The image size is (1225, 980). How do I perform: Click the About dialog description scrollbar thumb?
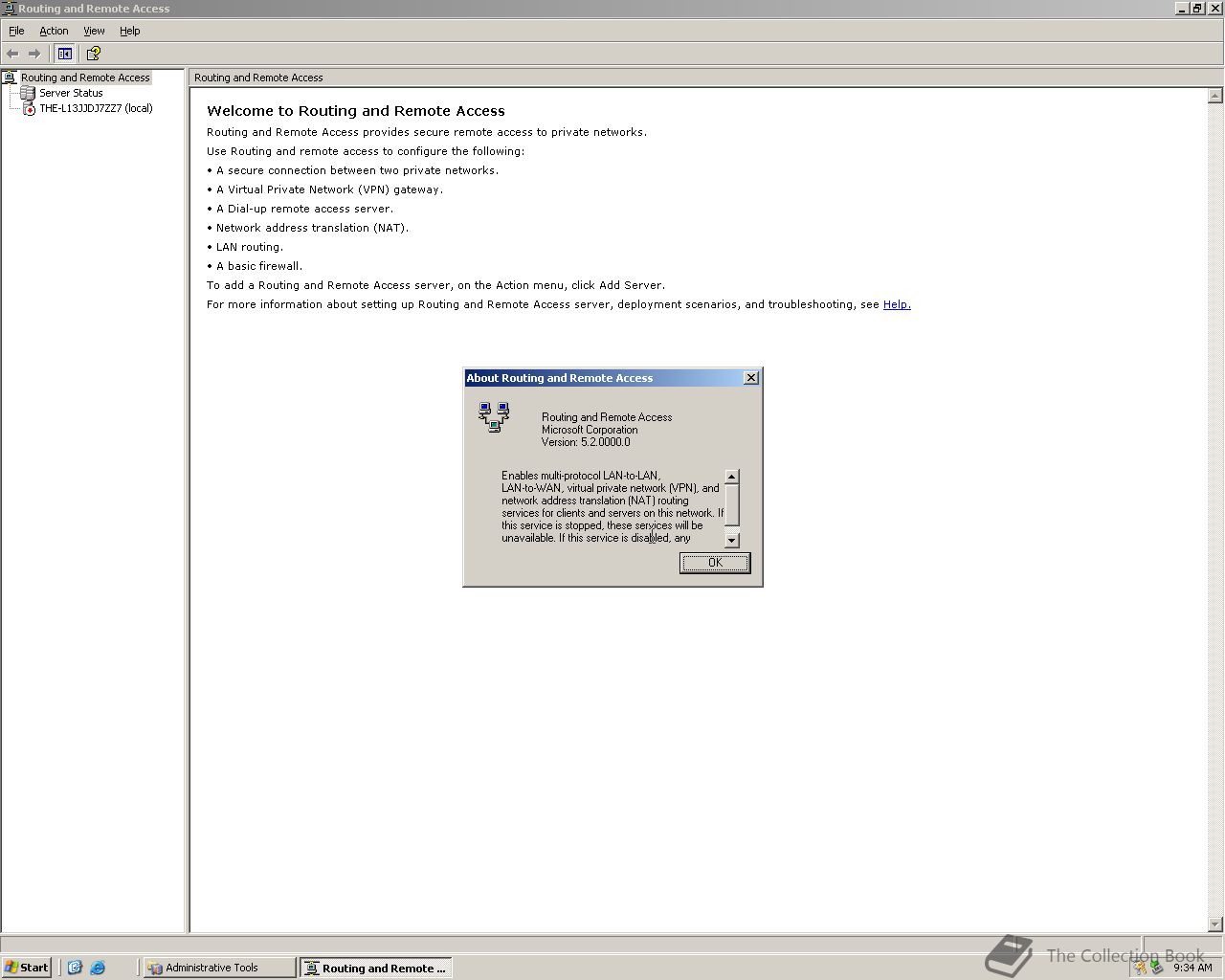[732, 504]
